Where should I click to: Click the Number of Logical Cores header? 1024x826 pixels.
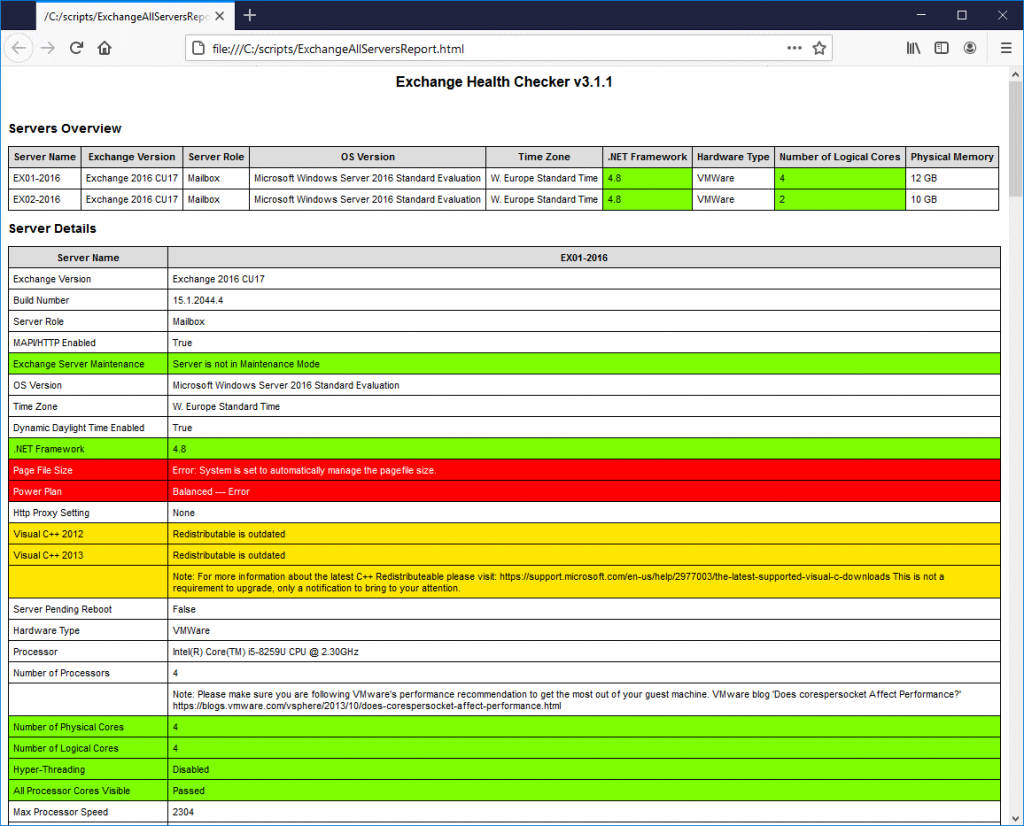(839, 157)
